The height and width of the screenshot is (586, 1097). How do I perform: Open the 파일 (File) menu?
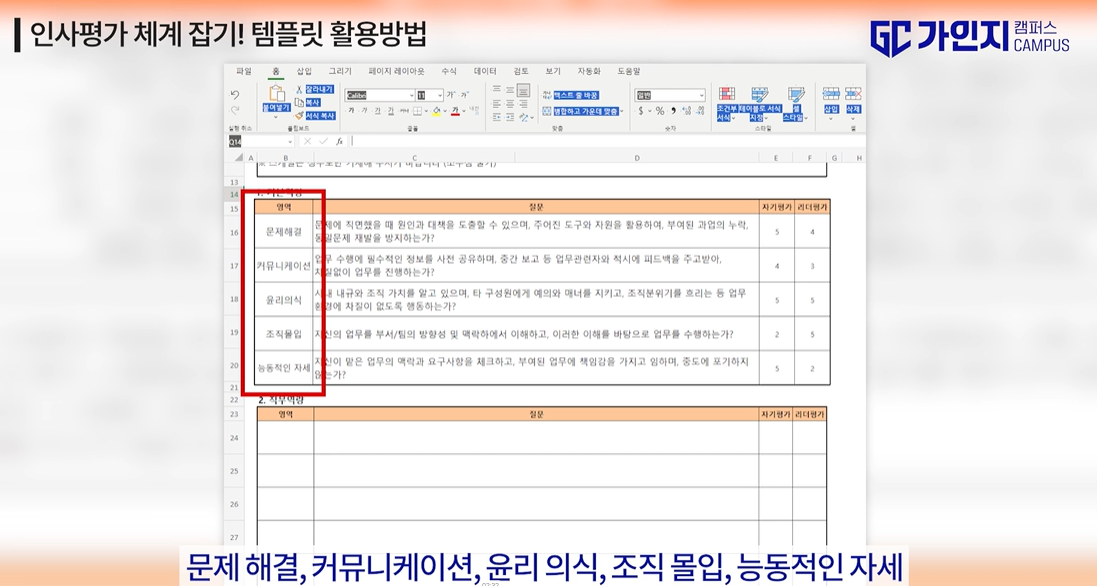(x=242, y=71)
